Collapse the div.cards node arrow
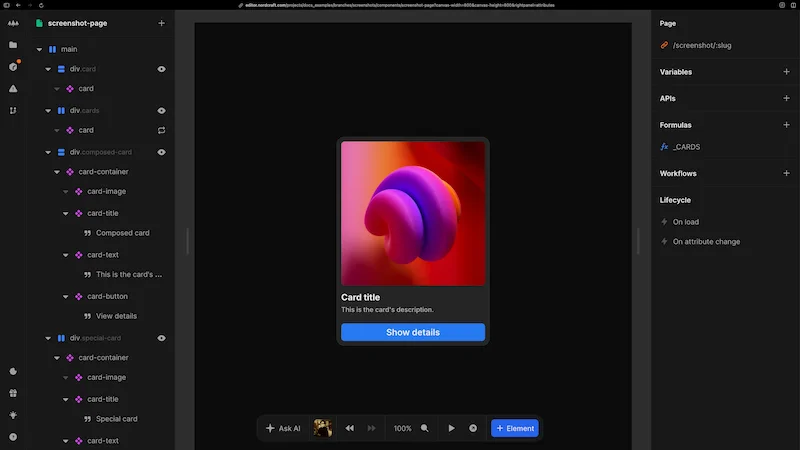800x450 pixels. click(48, 111)
